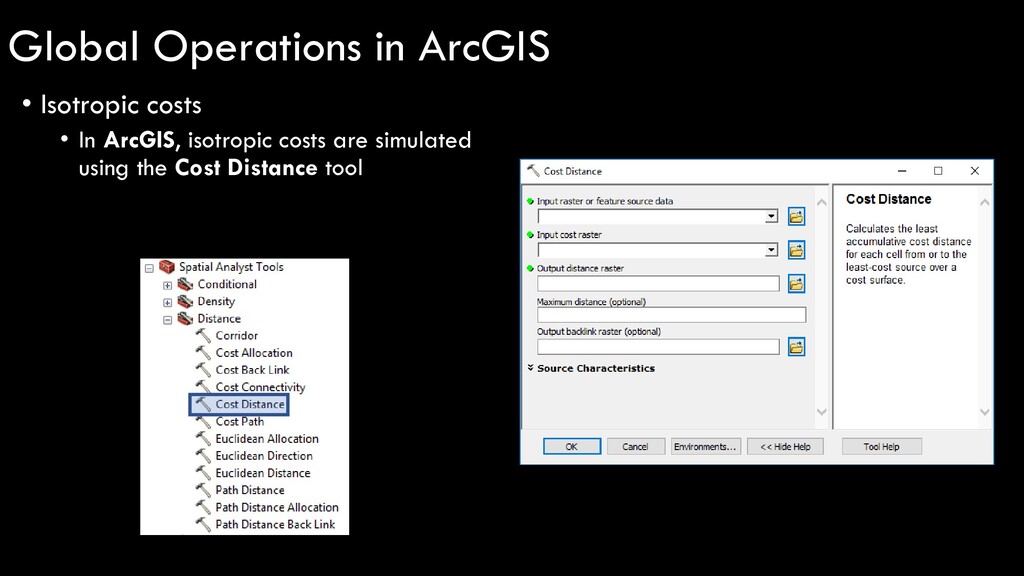Click the Conditional toolset icon

pyautogui.click(x=185, y=284)
